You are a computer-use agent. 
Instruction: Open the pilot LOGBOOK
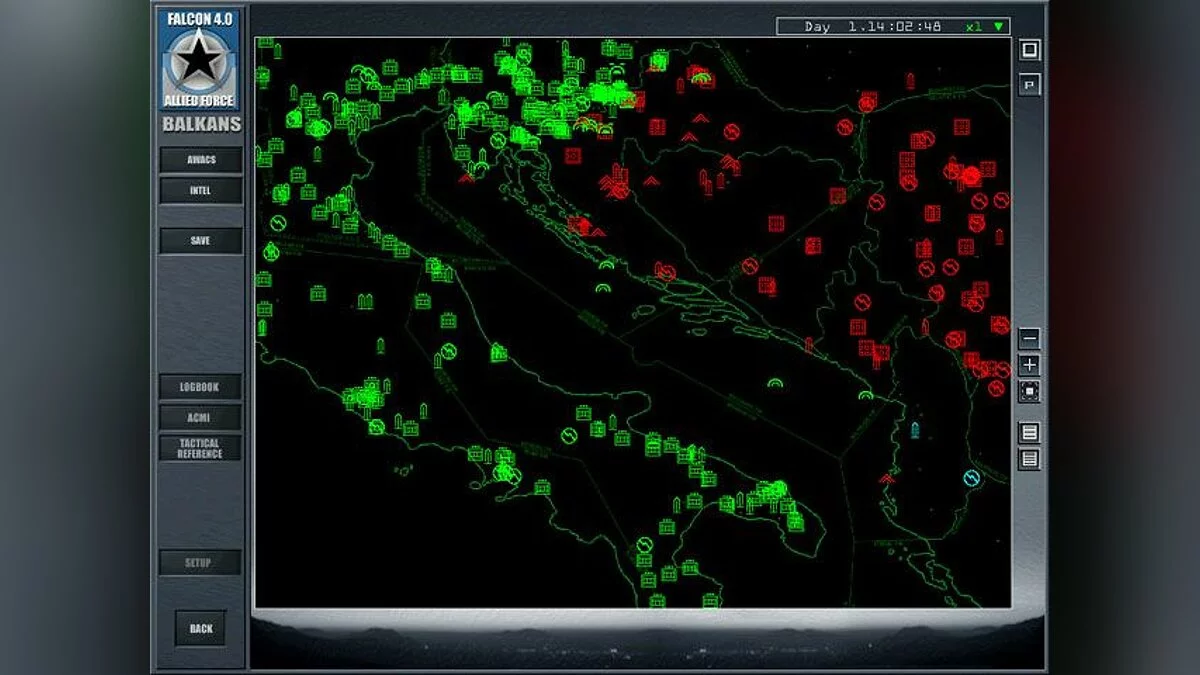pos(200,387)
